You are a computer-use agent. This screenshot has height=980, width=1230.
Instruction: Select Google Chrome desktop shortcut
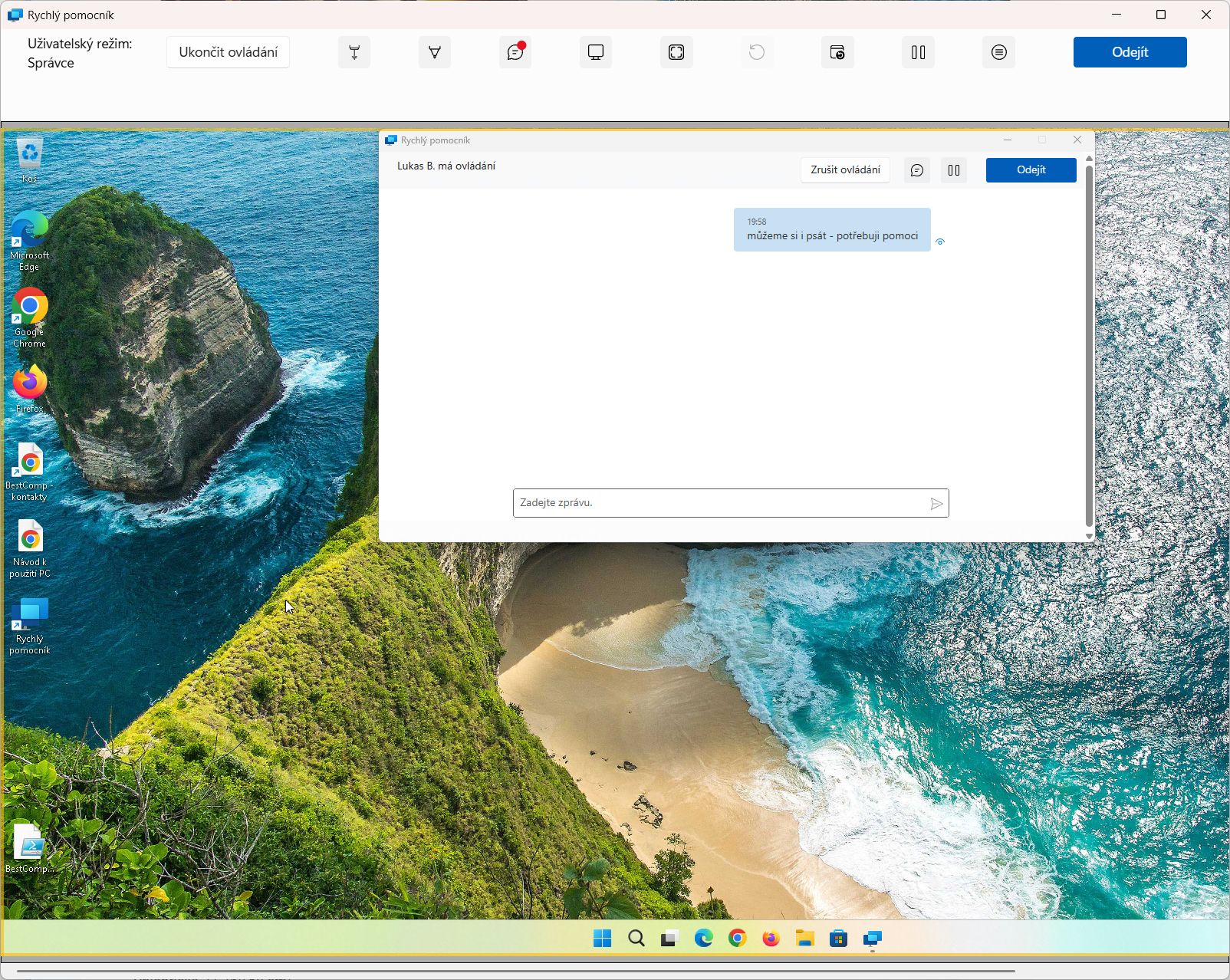pyautogui.click(x=29, y=317)
